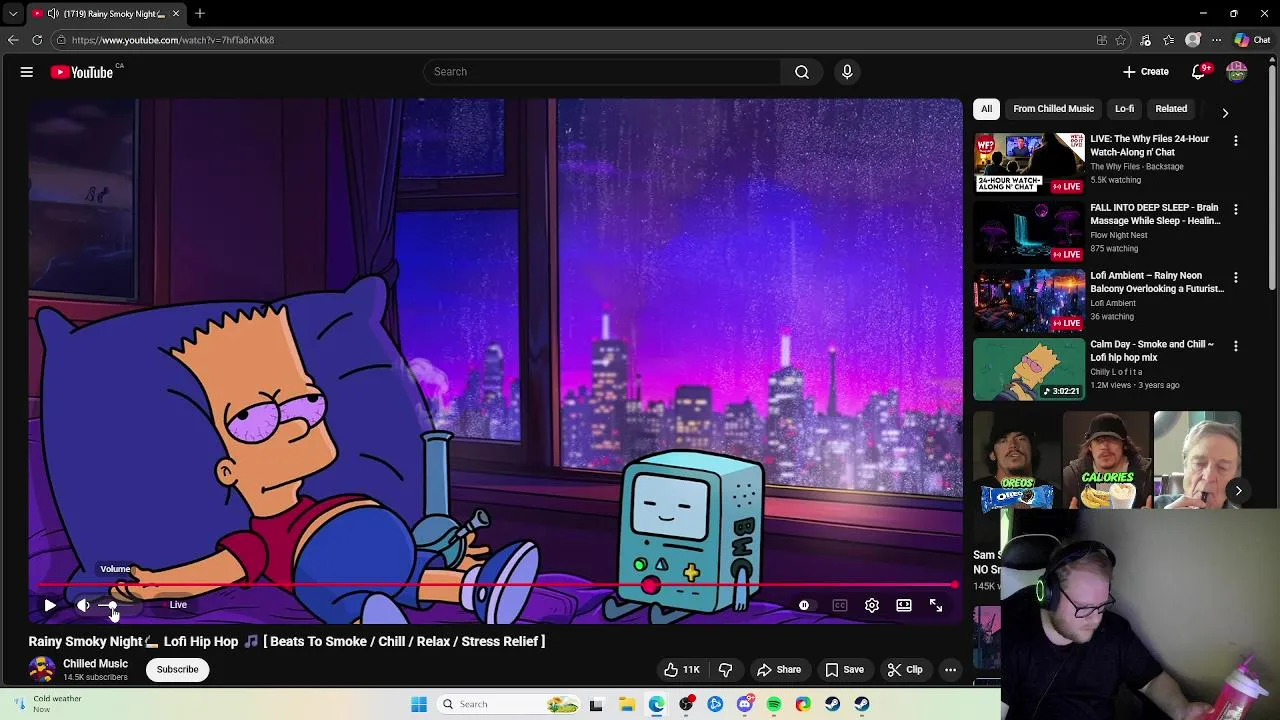This screenshot has height=720, width=1280.
Task: Go to the YouTube home logo
Action: [x=82, y=72]
